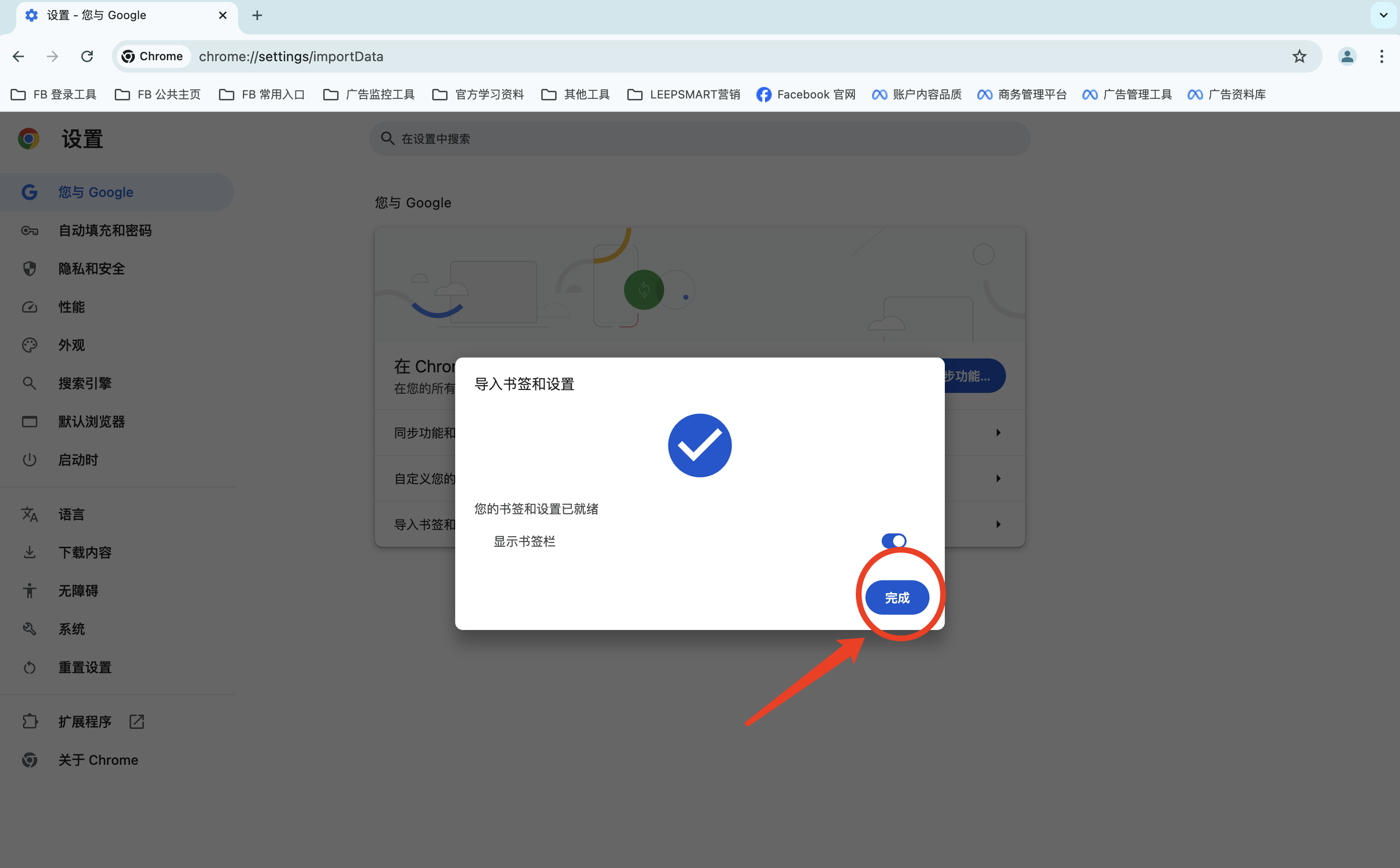The height and width of the screenshot is (868, 1400).
Task: Click the external link icon beside 扩展程序
Action: tap(137, 721)
